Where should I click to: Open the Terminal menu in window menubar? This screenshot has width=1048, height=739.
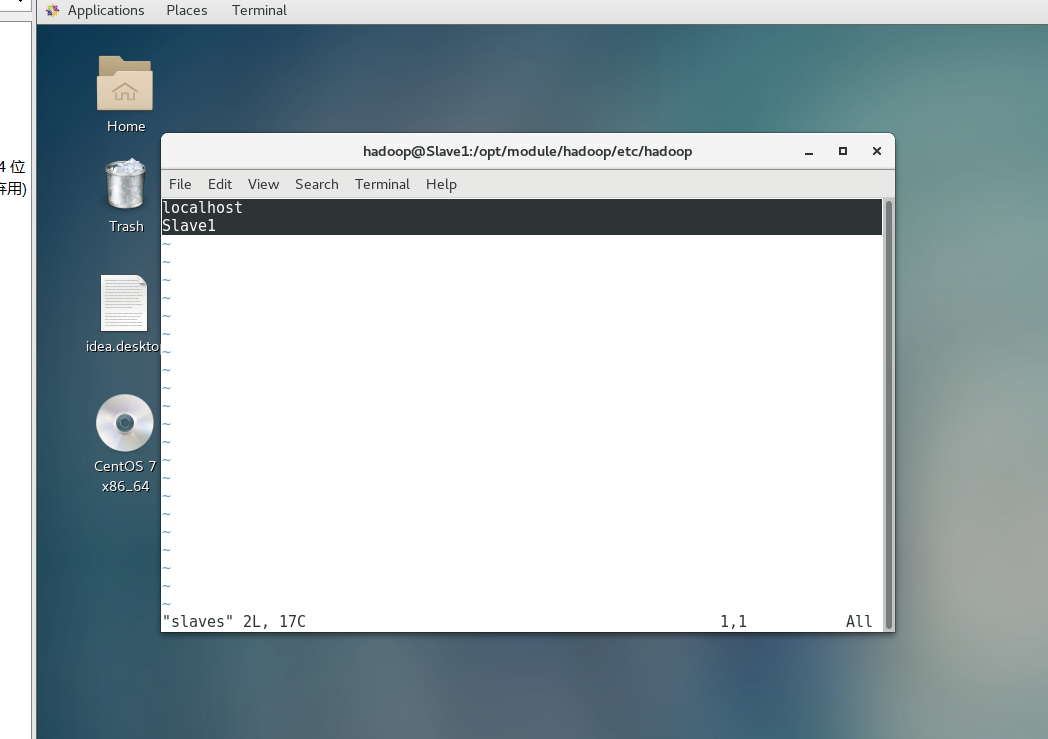coord(382,184)
